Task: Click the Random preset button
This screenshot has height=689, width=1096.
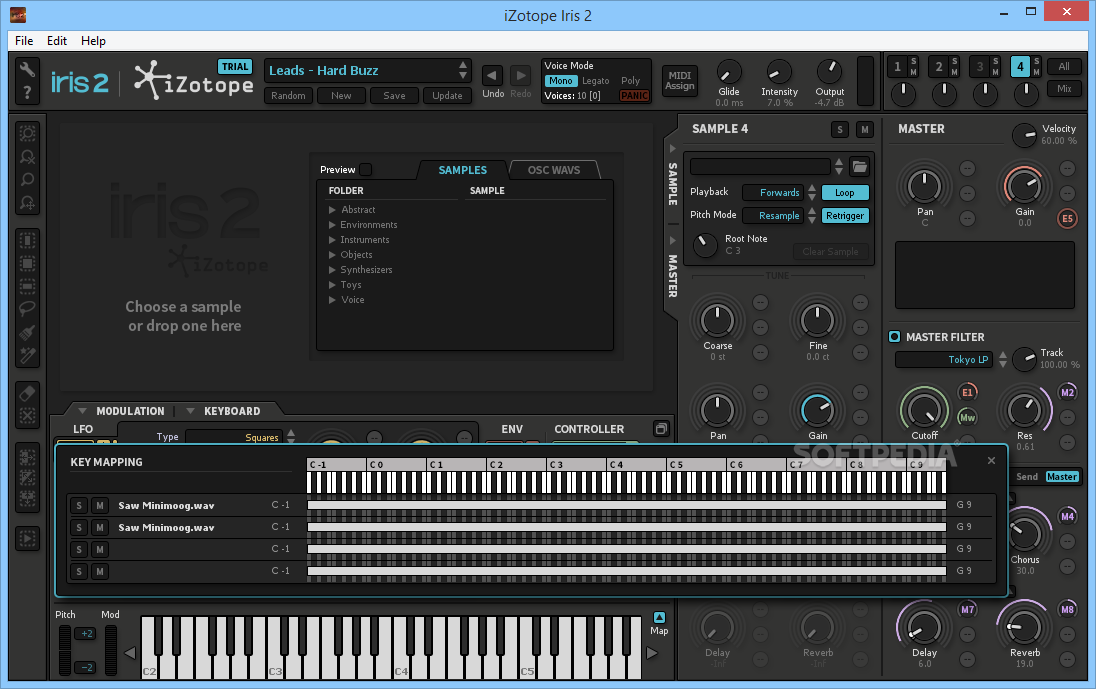Action: [288, 96]
